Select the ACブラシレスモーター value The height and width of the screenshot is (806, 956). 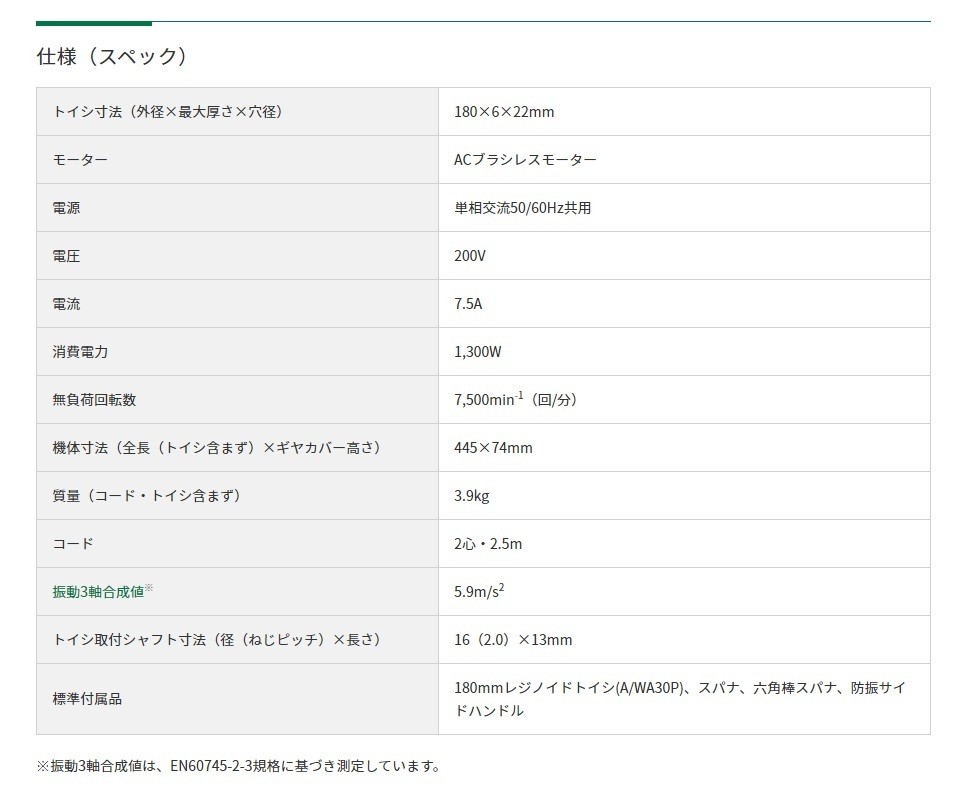click(x=525, y=160)
